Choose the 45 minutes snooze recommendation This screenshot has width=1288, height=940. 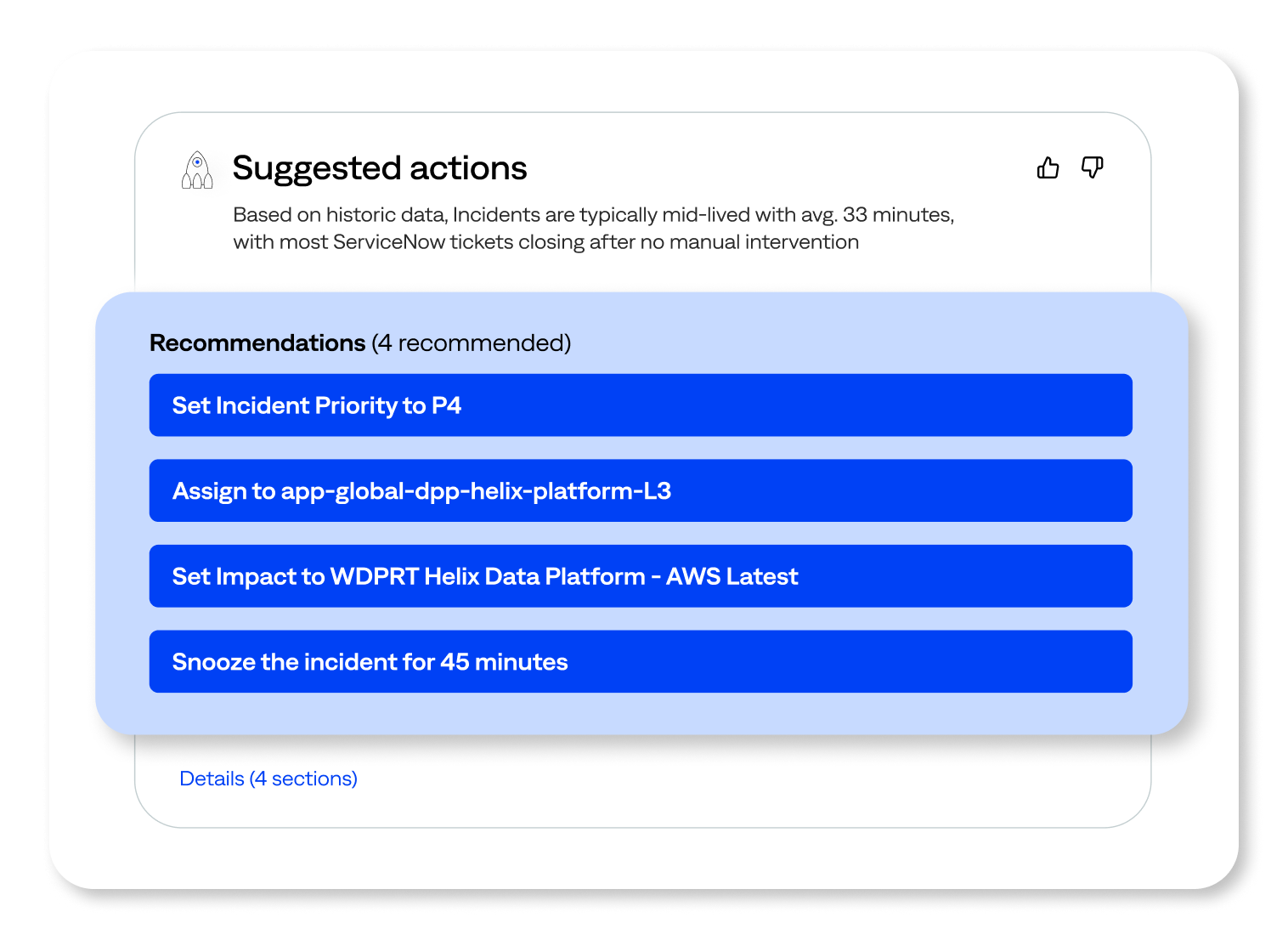click(x=641, y=661)
